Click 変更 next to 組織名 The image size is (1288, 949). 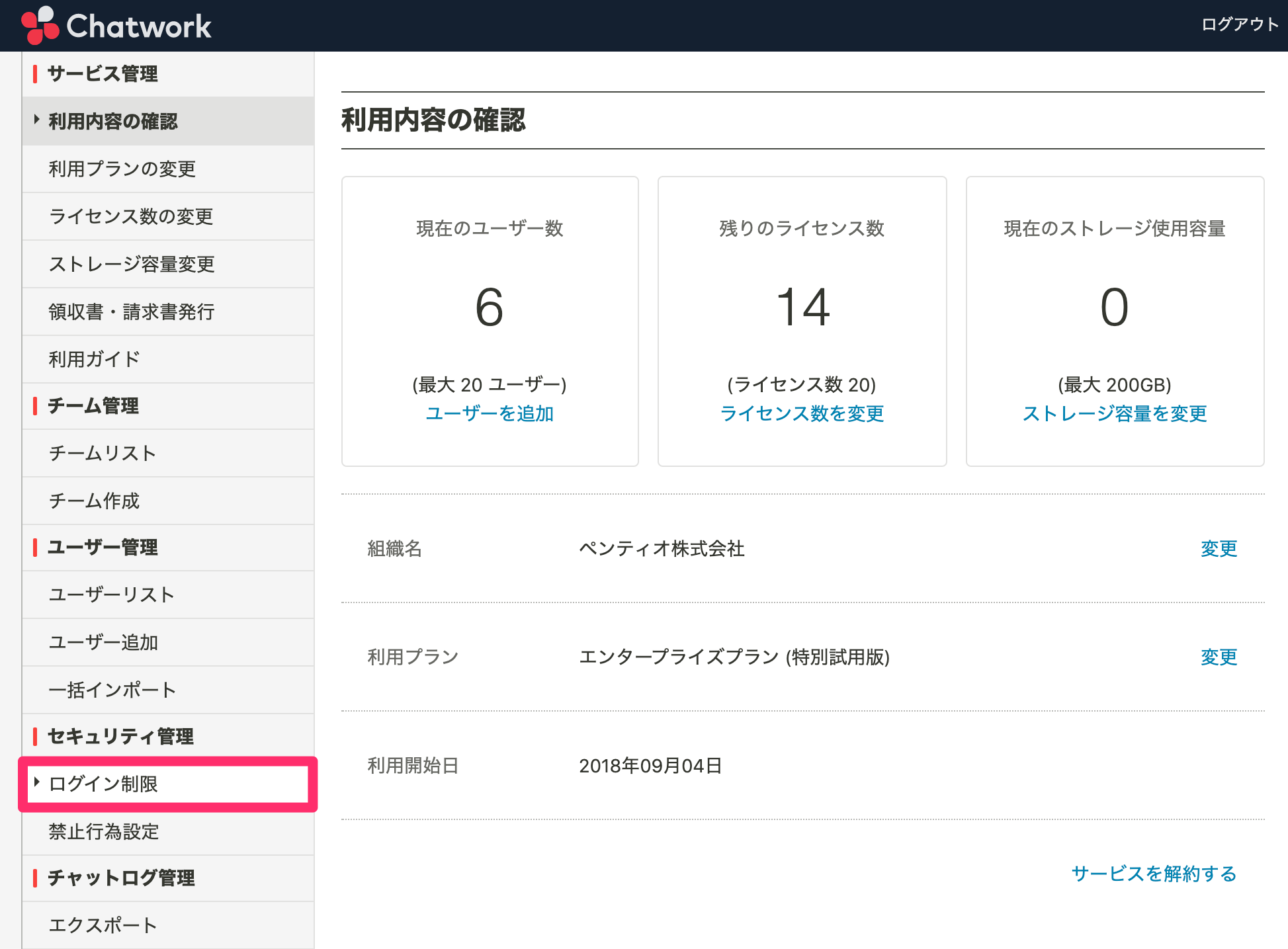[1219, 548]
